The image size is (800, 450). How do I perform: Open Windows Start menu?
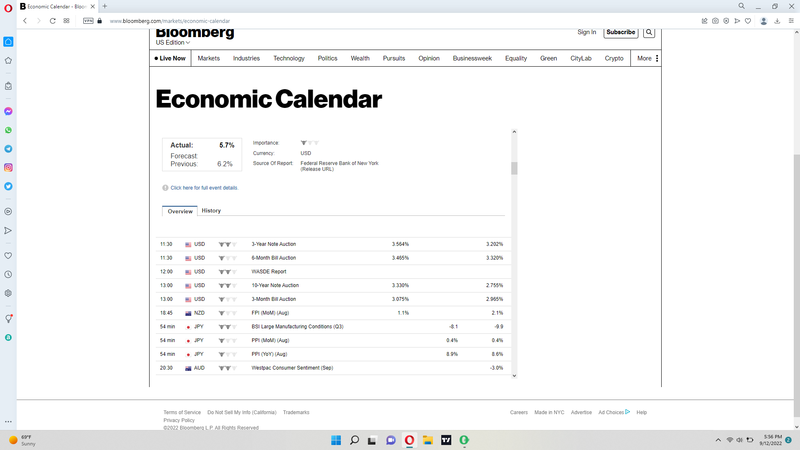(x=336, y=440)
